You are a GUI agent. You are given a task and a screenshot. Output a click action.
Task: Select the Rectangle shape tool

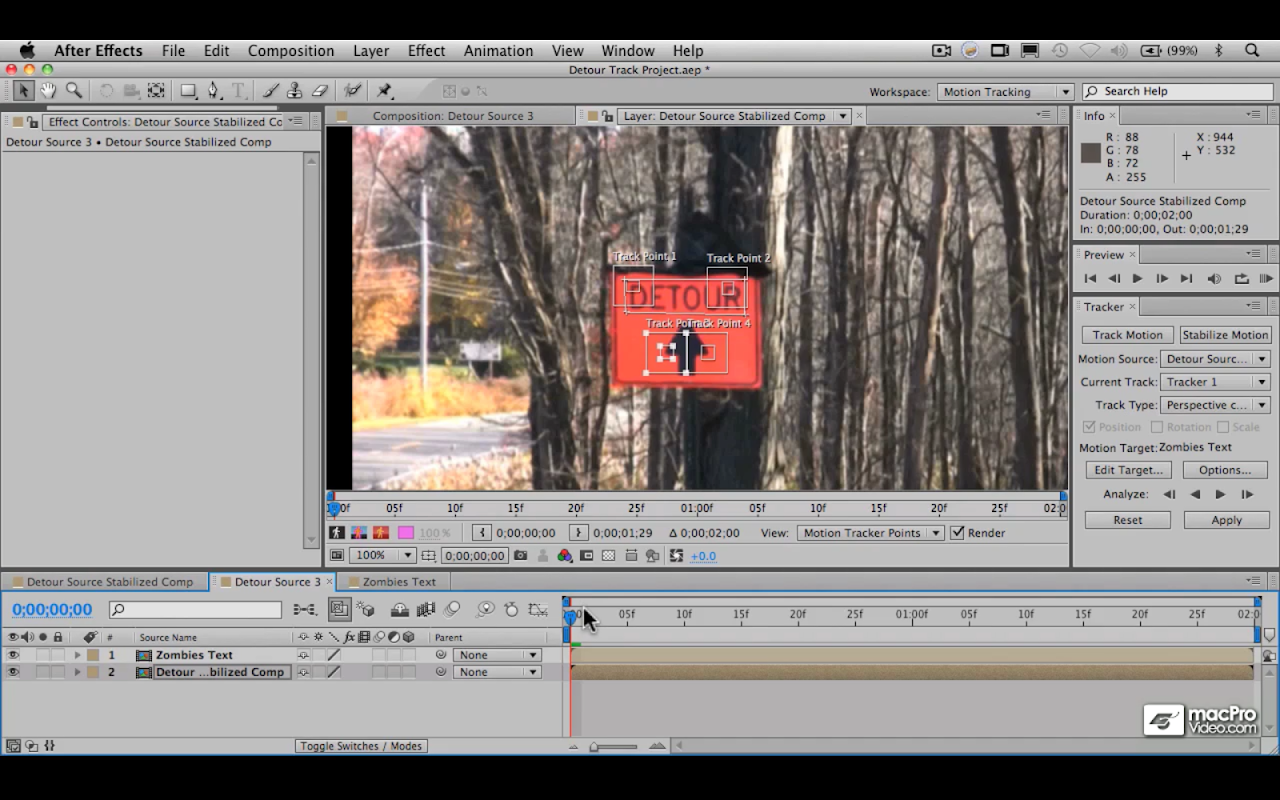click(x=188, y=91)
